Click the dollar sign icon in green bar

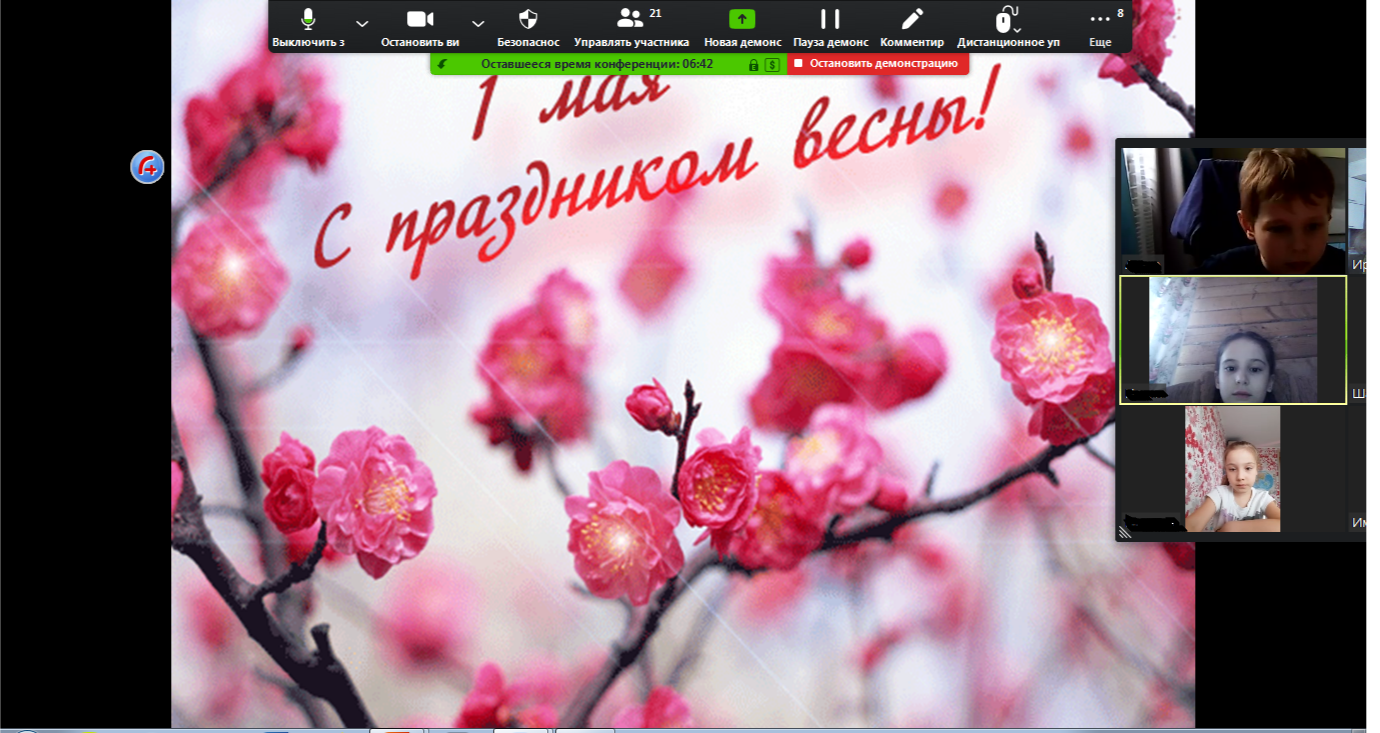[772, 64]
